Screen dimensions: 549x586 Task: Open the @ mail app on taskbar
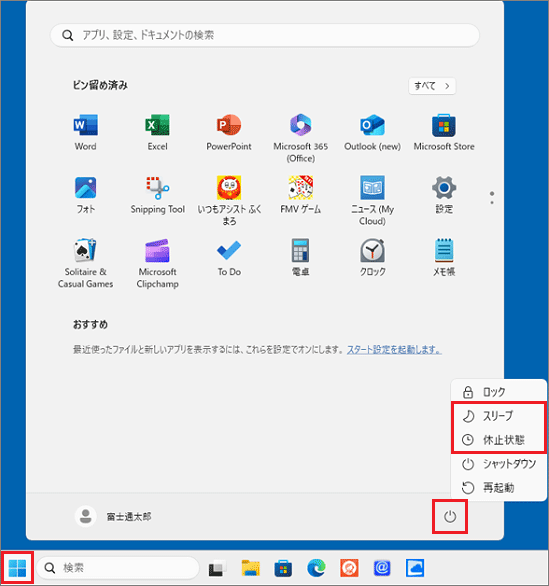tap(382, 568)
